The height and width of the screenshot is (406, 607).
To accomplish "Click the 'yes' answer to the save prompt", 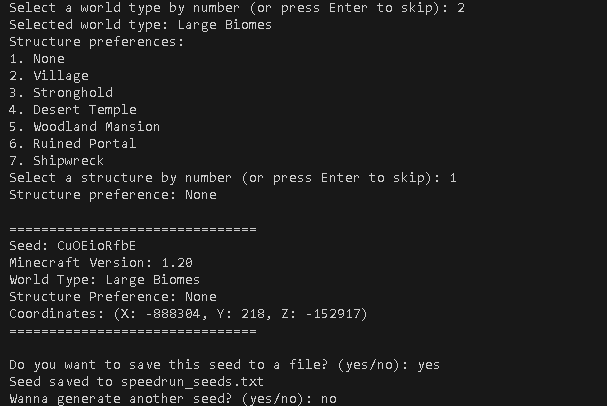I will 427,365.
